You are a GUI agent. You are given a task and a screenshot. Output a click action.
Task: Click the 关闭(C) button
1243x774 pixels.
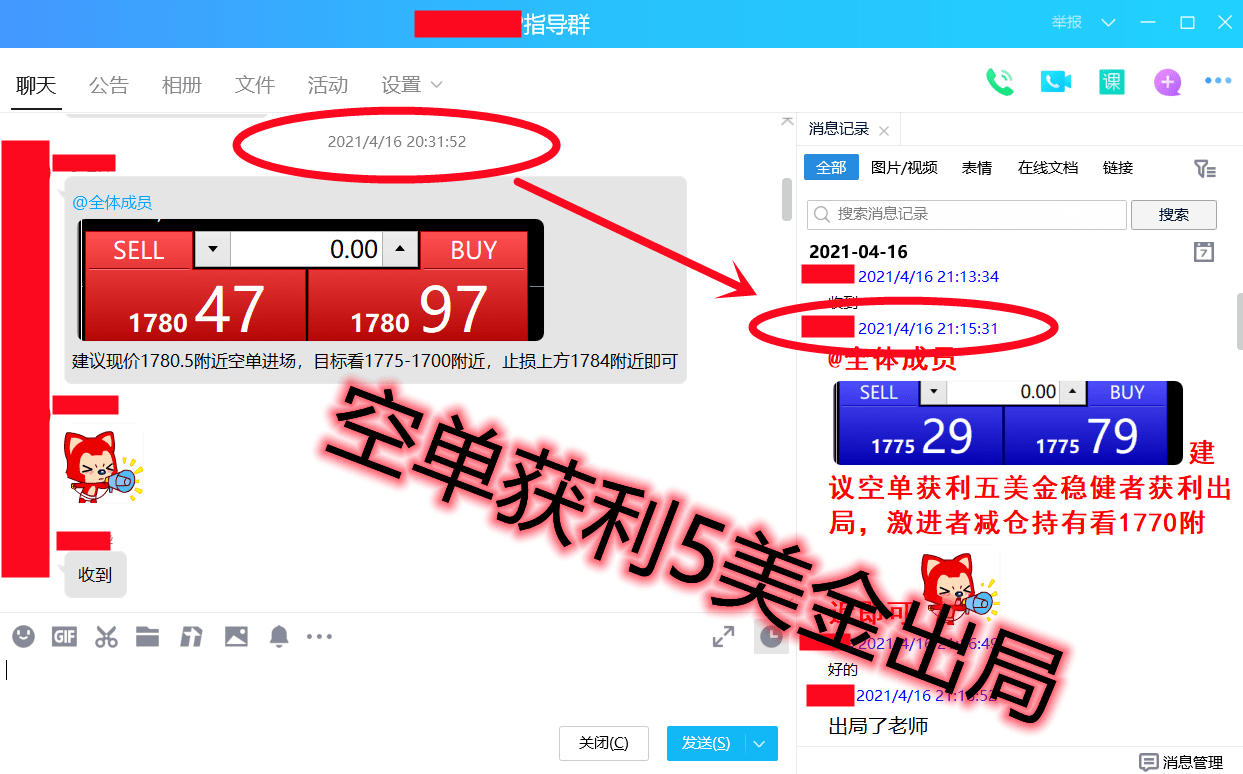[604, 743]
